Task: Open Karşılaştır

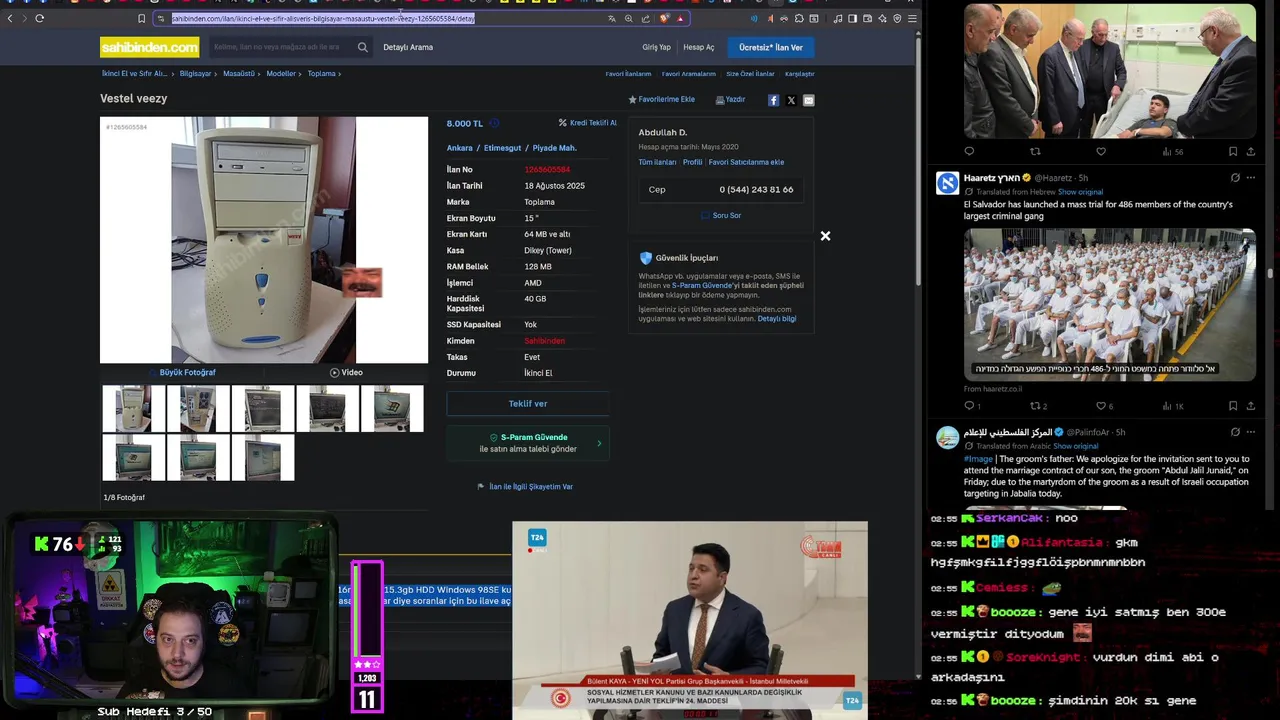Action: [799, 74]
